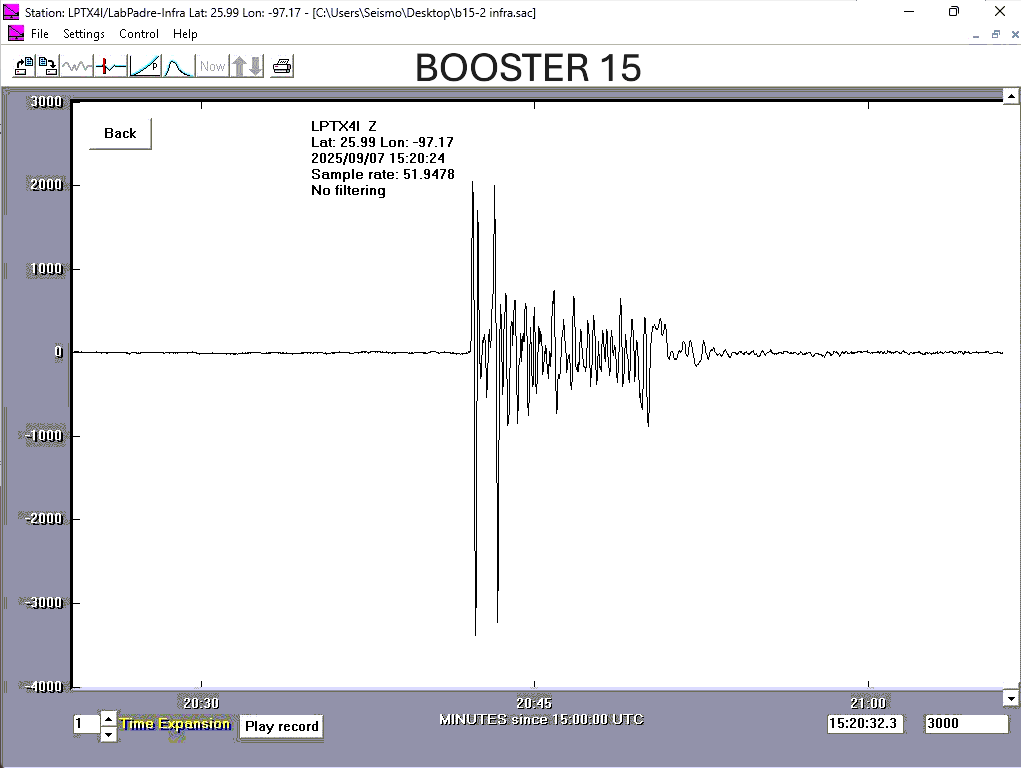Open the Control menu

tap(139, 34)
